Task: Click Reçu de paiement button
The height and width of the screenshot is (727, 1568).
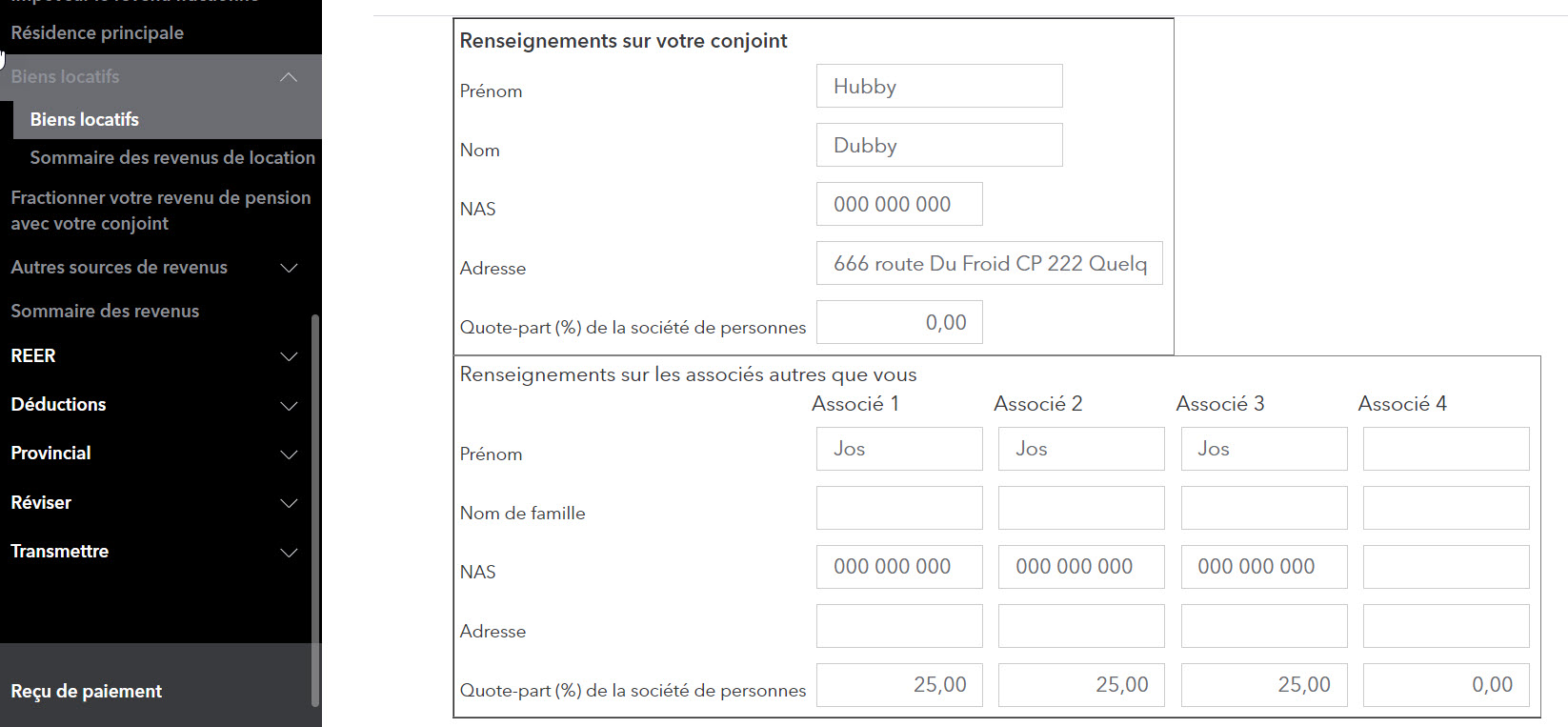Action: click(87, 692)
